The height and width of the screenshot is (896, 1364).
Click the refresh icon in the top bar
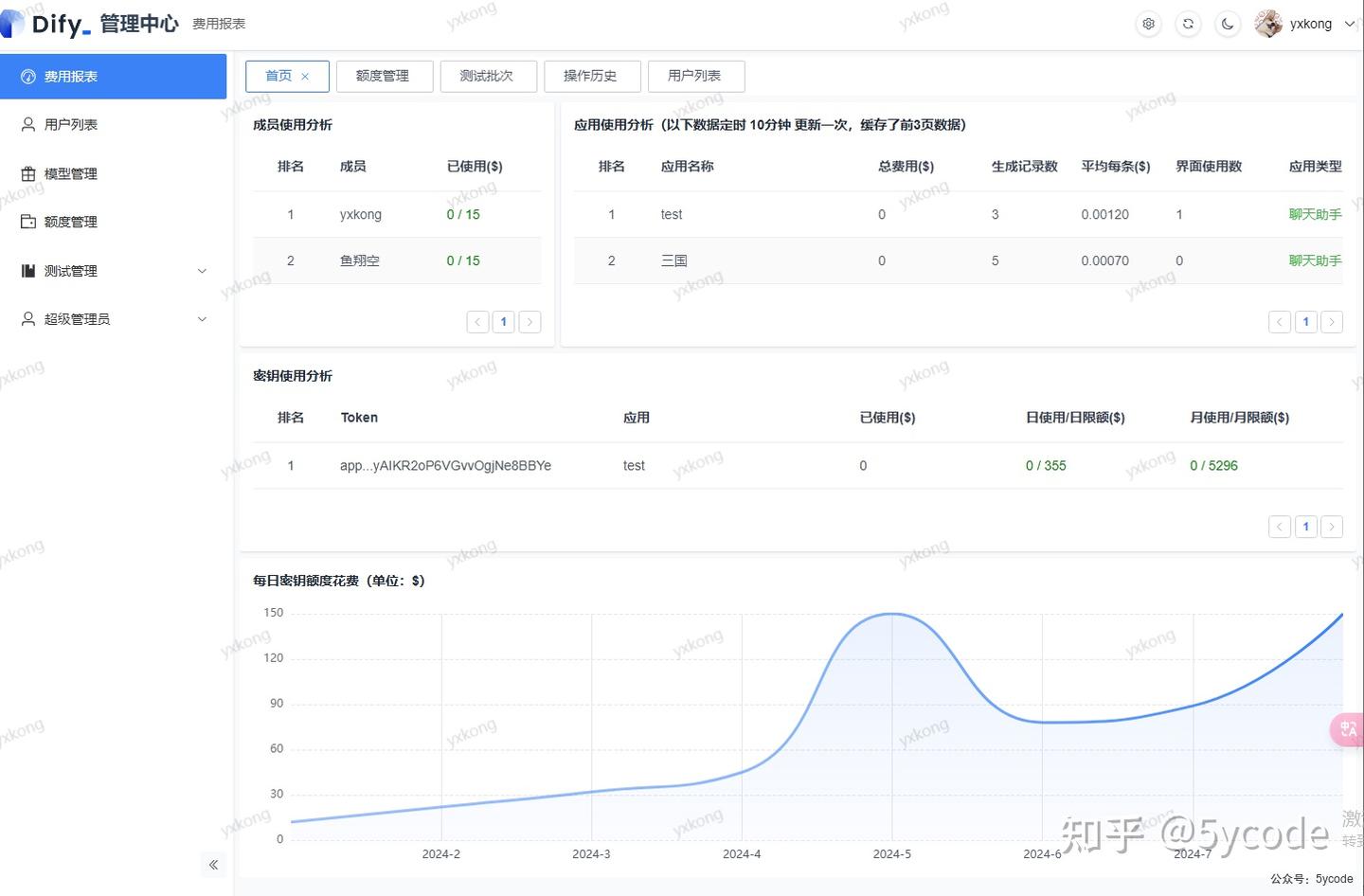pos(1188,24)
